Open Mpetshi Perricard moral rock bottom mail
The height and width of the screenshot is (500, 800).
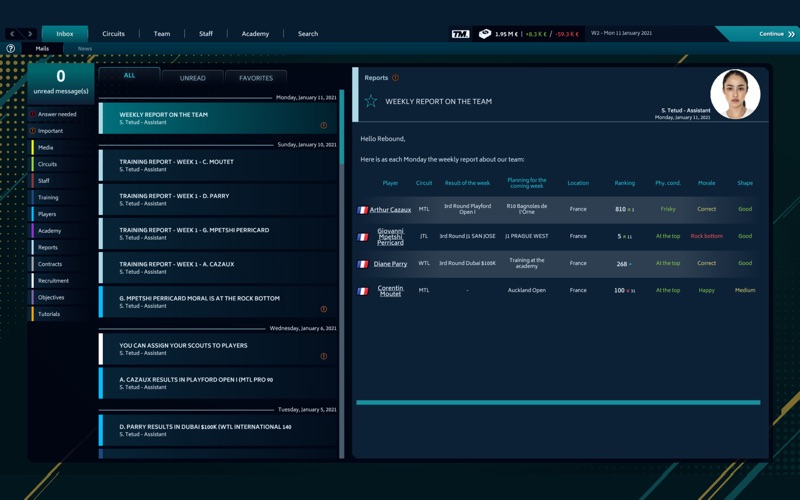point(218,302)
